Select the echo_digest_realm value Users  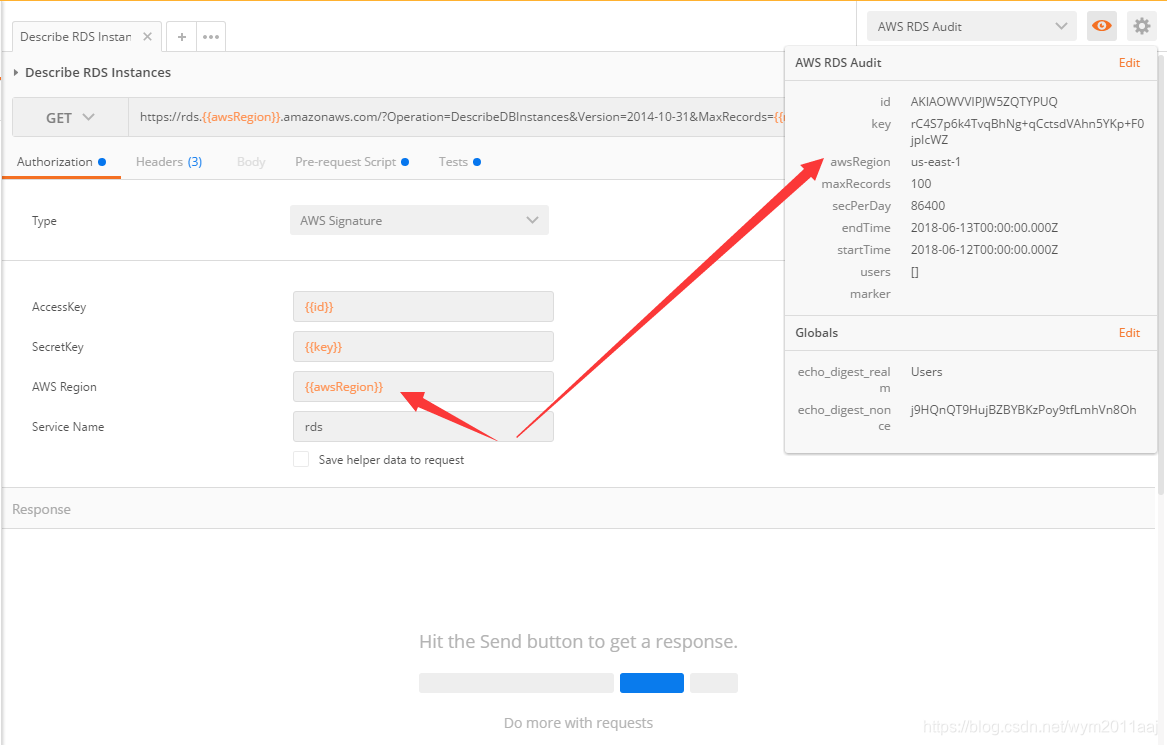tap(926, 371)
